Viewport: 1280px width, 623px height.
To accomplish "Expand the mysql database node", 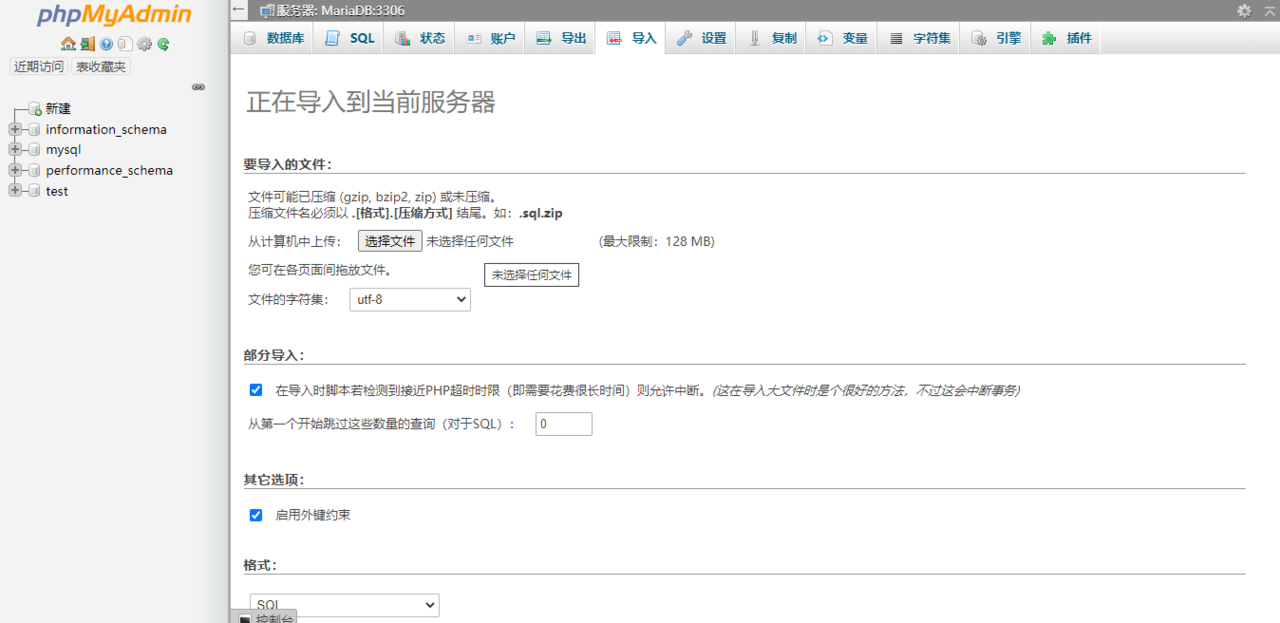I will point(14,150).
